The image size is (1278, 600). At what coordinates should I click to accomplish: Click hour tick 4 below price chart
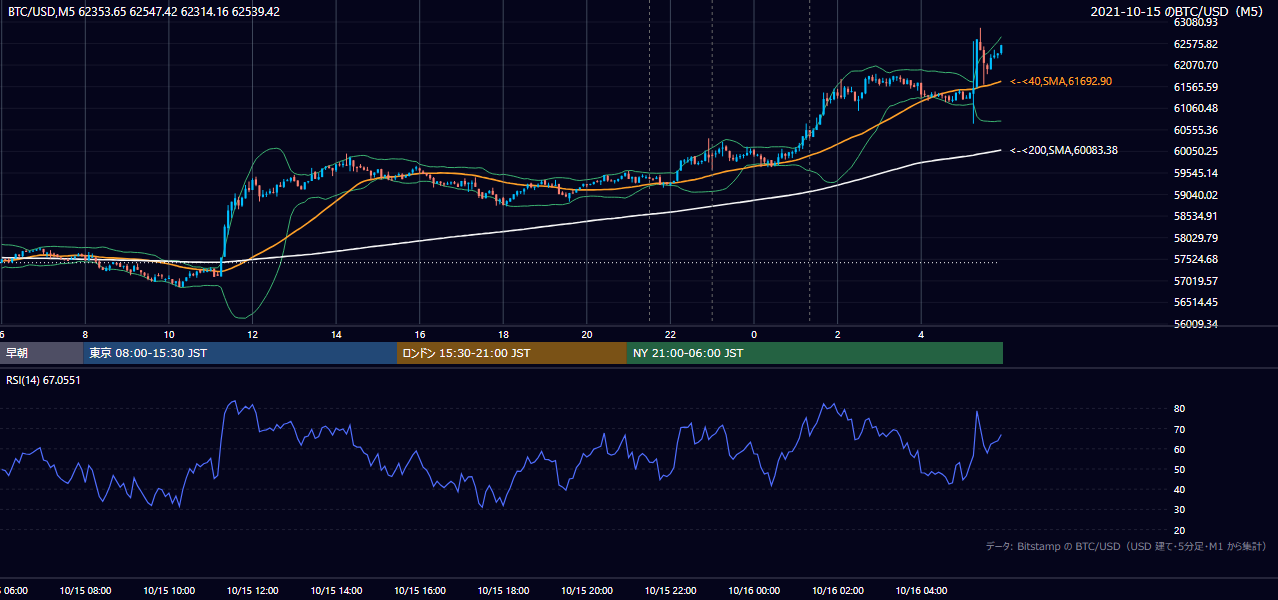point(921,334)
